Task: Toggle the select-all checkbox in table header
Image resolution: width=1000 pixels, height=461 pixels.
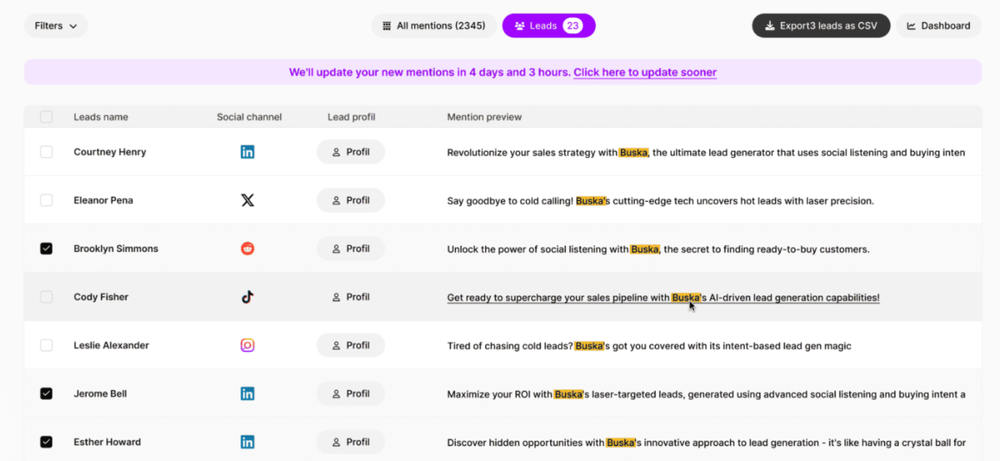Action: tap(46, 117)
